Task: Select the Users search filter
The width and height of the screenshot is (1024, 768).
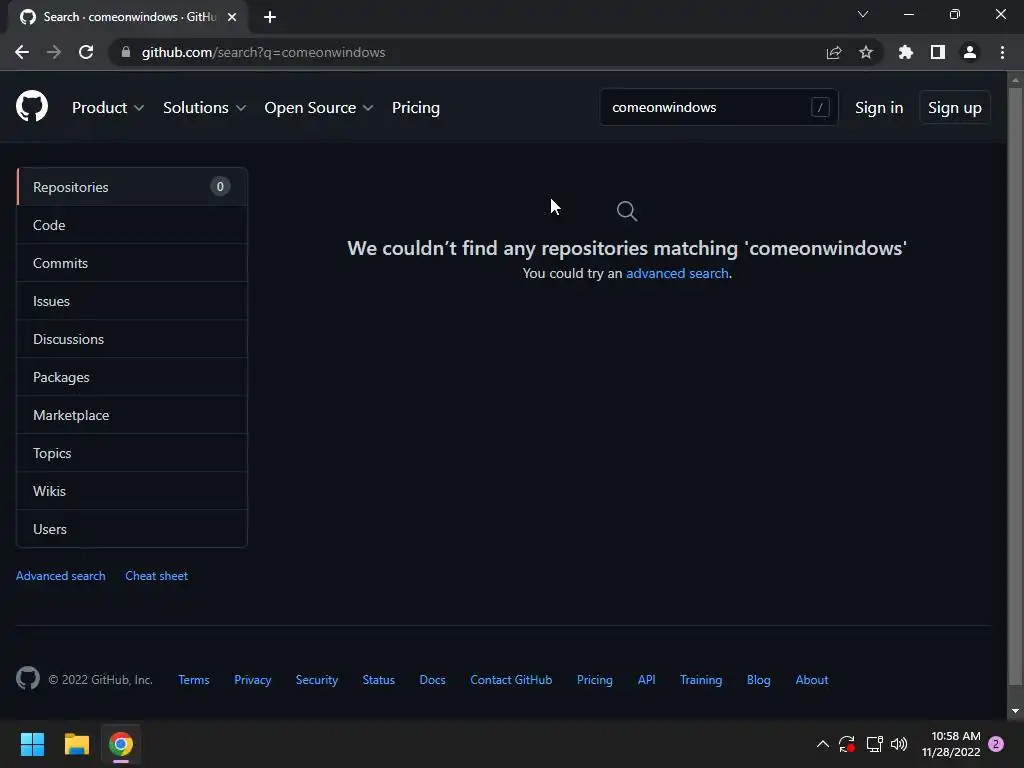Action: [x=132, y=529]
